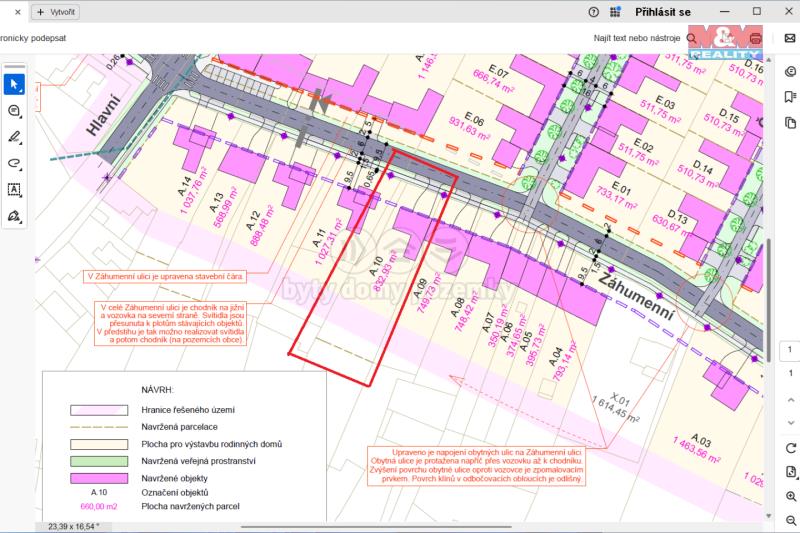Open the fill and sign tool
800x533 pixels.
(x=15, y=215)
